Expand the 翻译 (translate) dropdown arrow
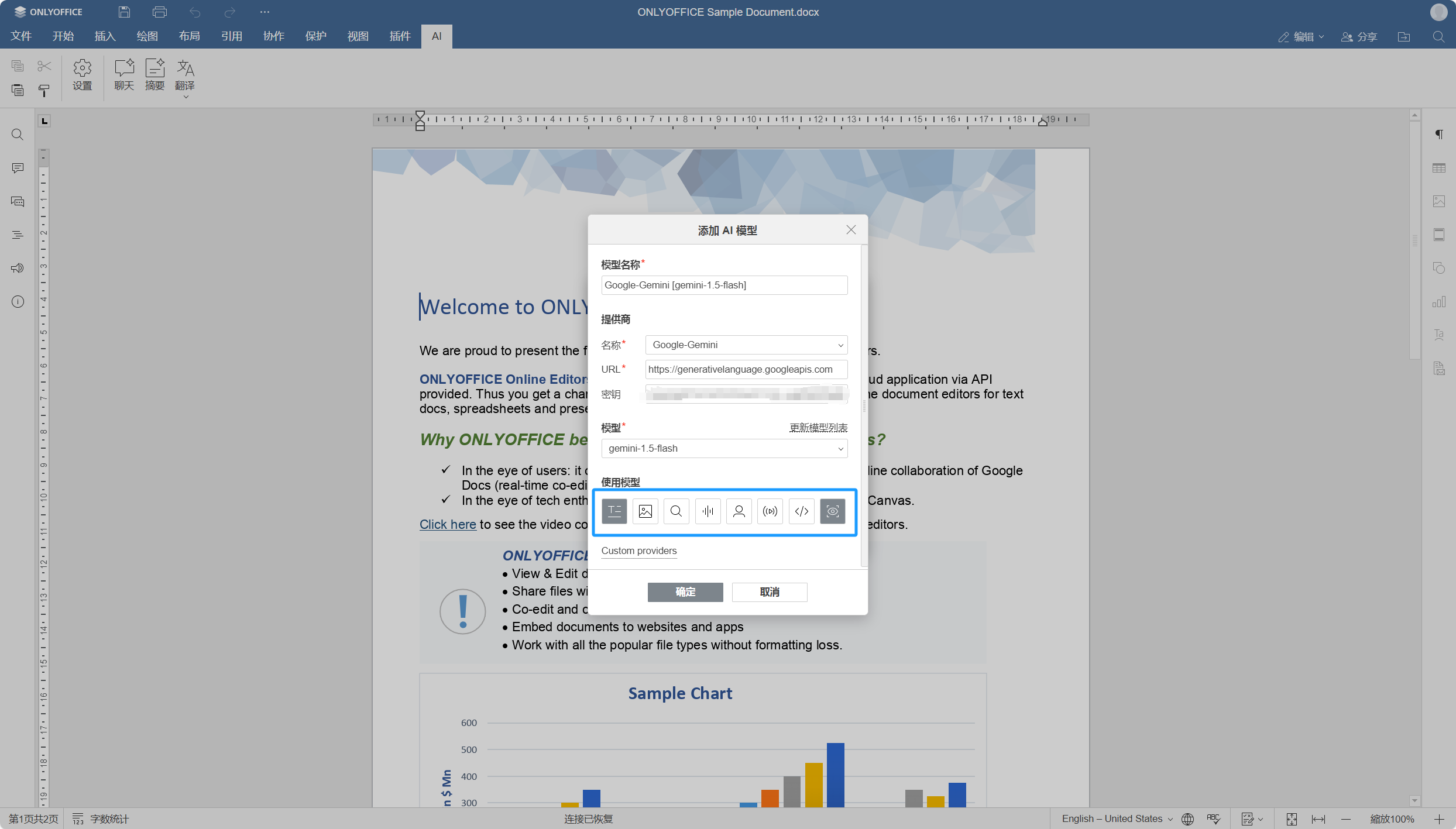Screen dimensions: 1456x829 point(186,97)
